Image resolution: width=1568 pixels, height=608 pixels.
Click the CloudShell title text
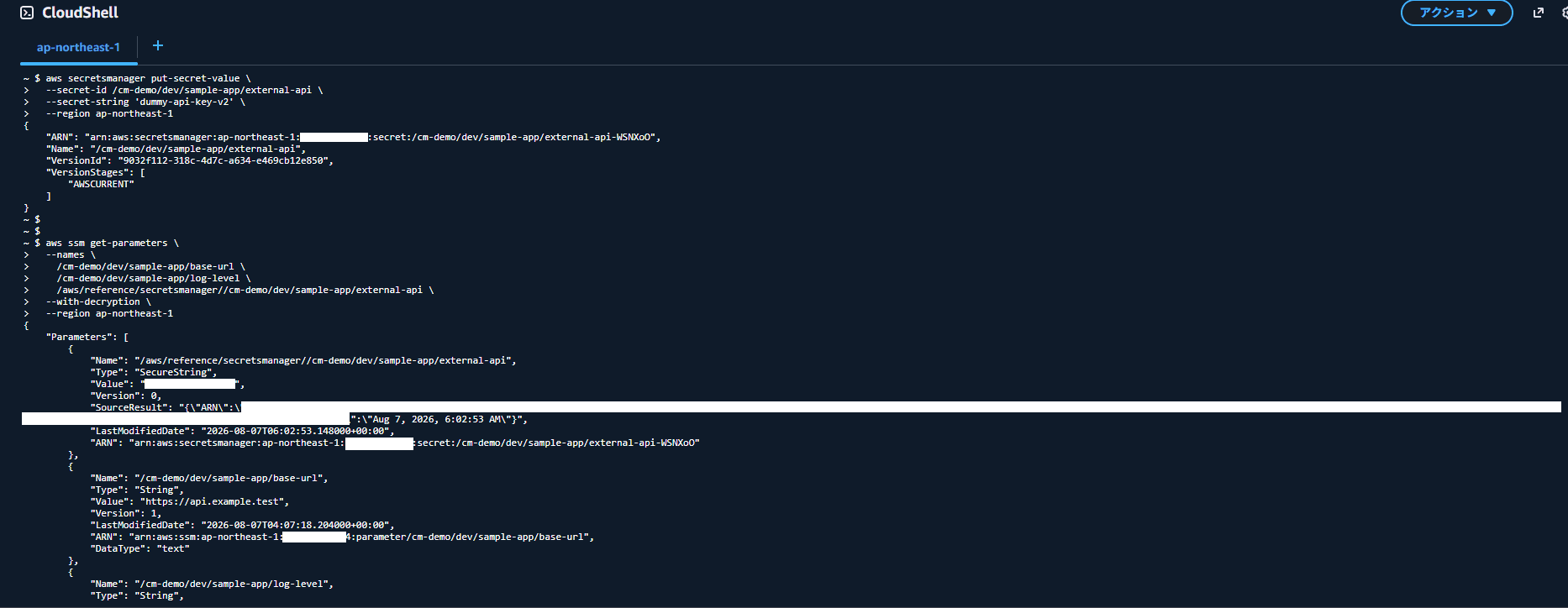(x=81, y=13)
